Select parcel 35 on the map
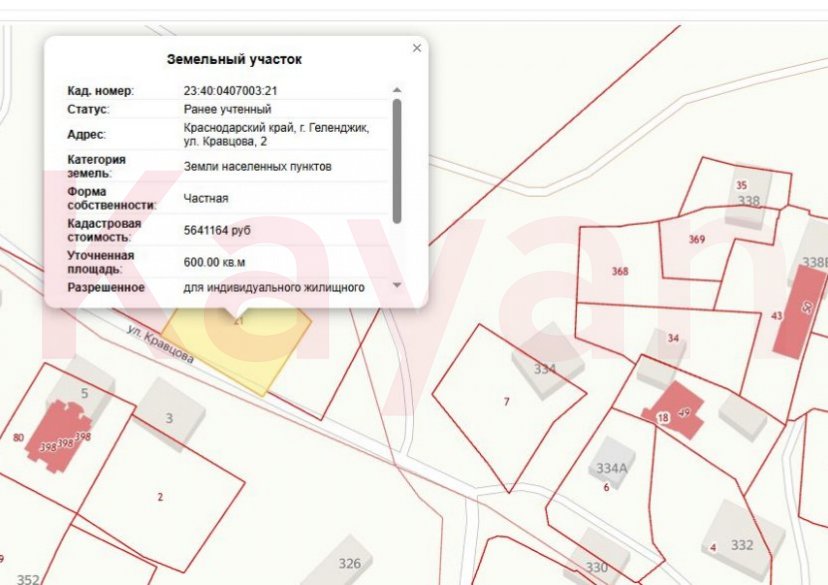This screenshot has height=585, width=828. (x=741, y=185)
